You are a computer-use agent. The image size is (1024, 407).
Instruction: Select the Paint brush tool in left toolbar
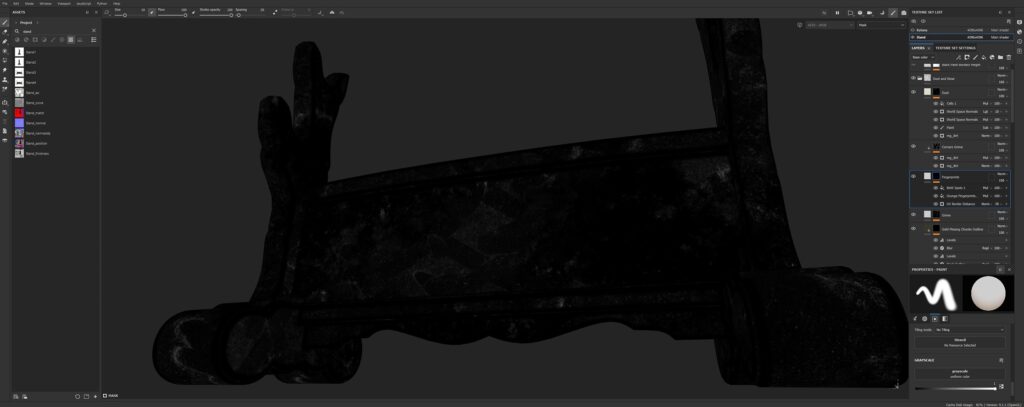tap(5, 22)
